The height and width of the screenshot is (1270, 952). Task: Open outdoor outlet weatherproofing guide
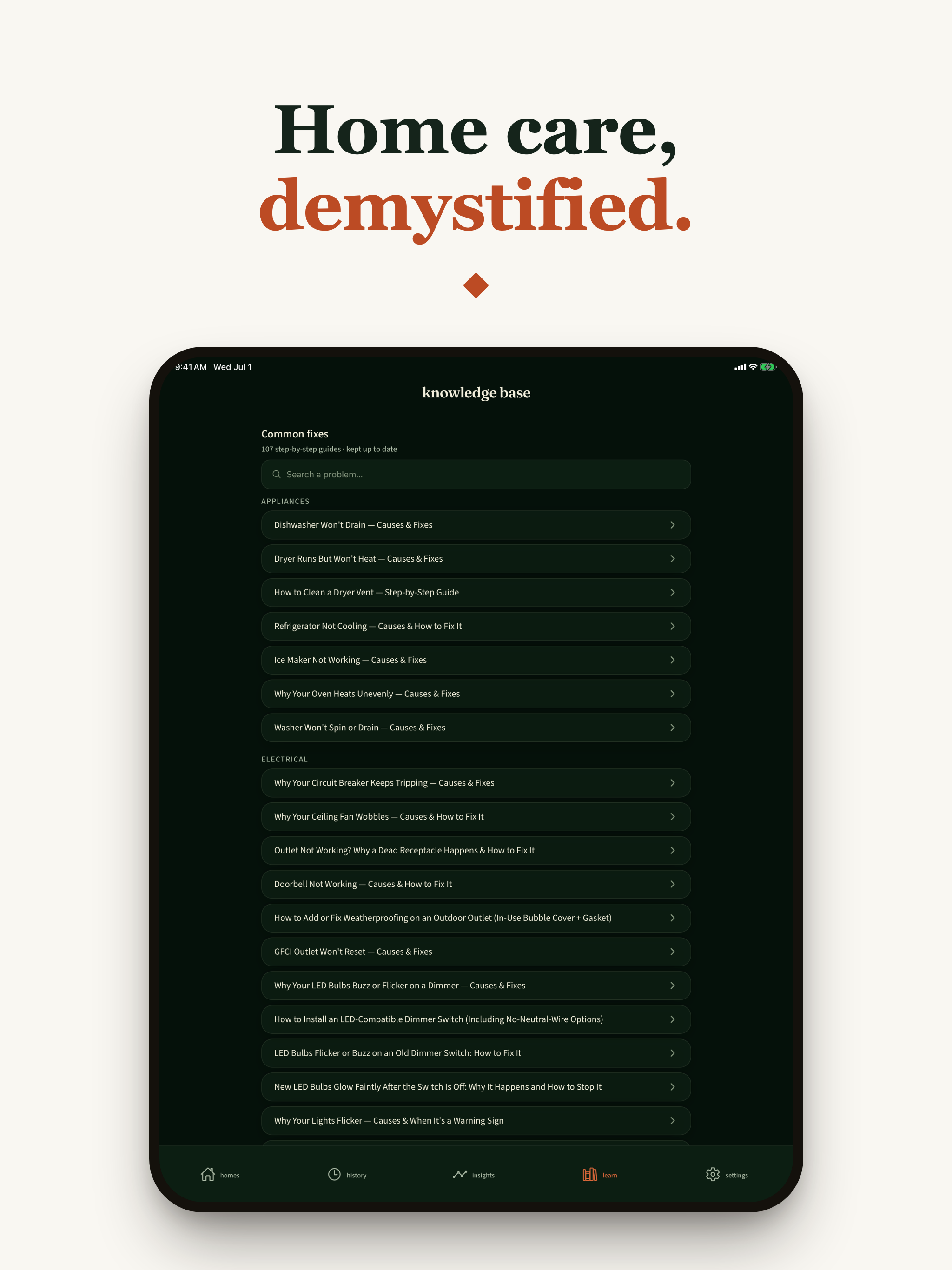point(476,918)
